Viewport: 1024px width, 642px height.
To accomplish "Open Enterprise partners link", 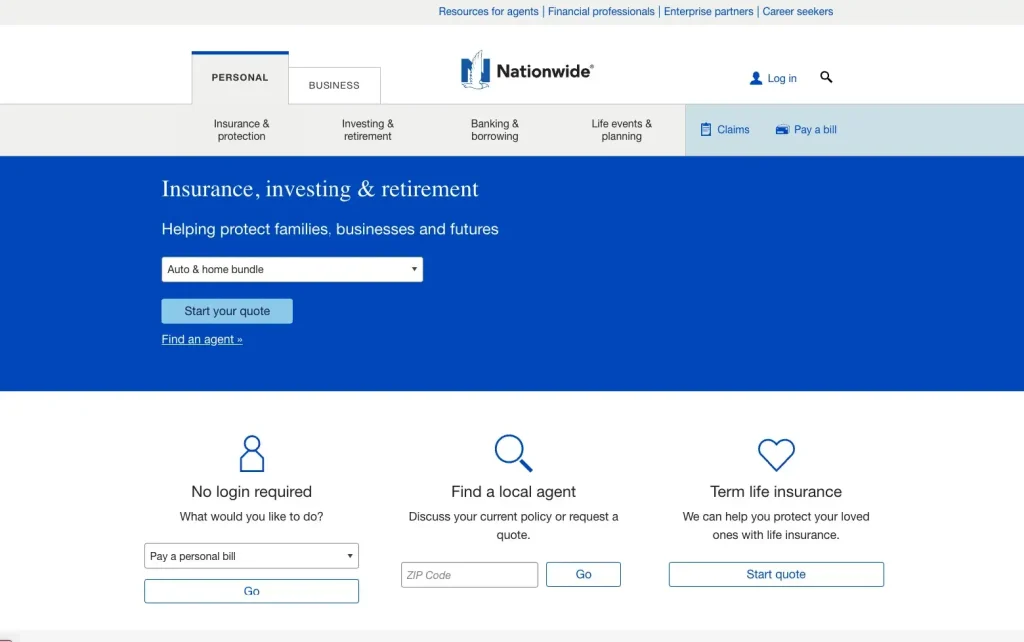I will (x=709, y=11).
